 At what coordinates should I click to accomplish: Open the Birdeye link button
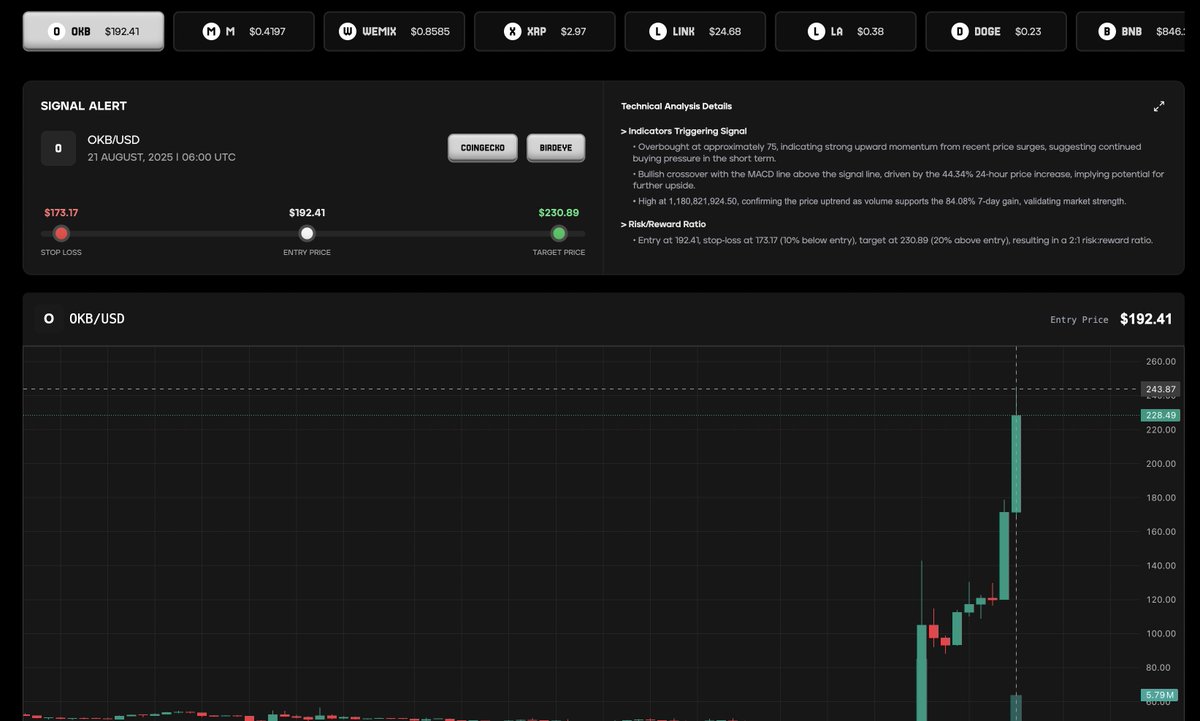click(556, 148)
